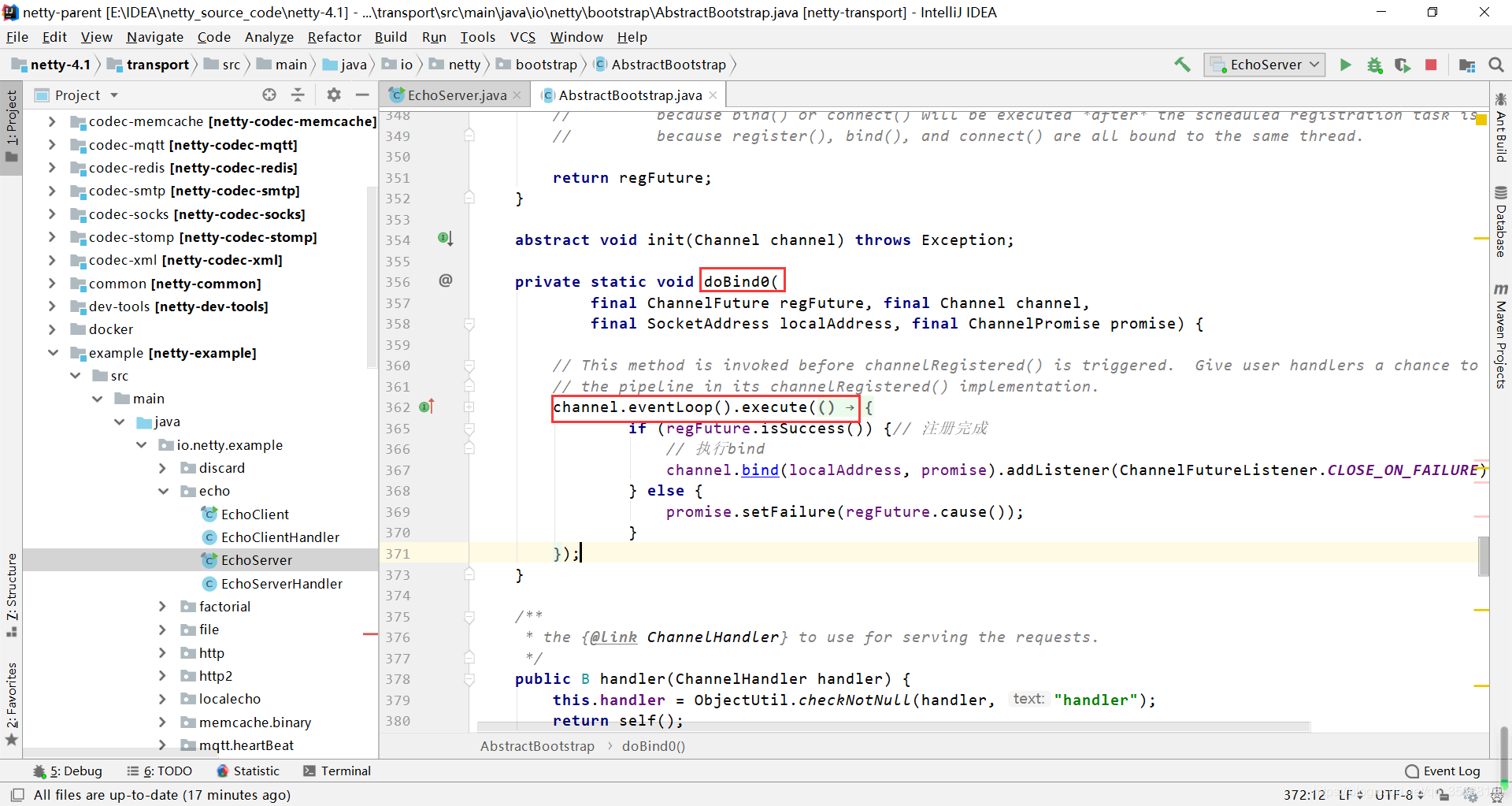Select the AbstractBootstrap.java editor tab
This screenshot has height=806, width=1512.
coord(629,95)
